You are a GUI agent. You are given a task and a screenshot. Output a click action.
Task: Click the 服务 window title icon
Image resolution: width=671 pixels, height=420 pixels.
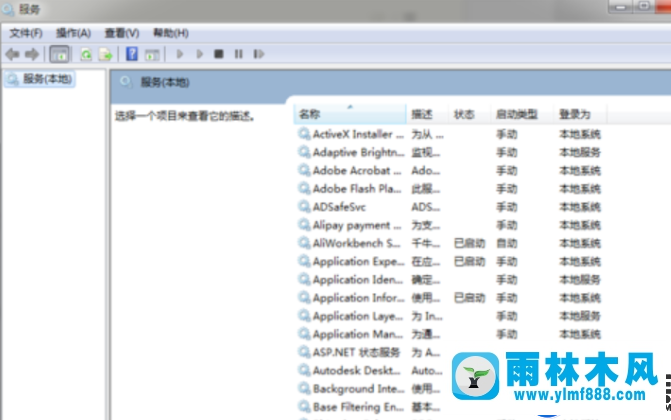[x=8, y=9]
